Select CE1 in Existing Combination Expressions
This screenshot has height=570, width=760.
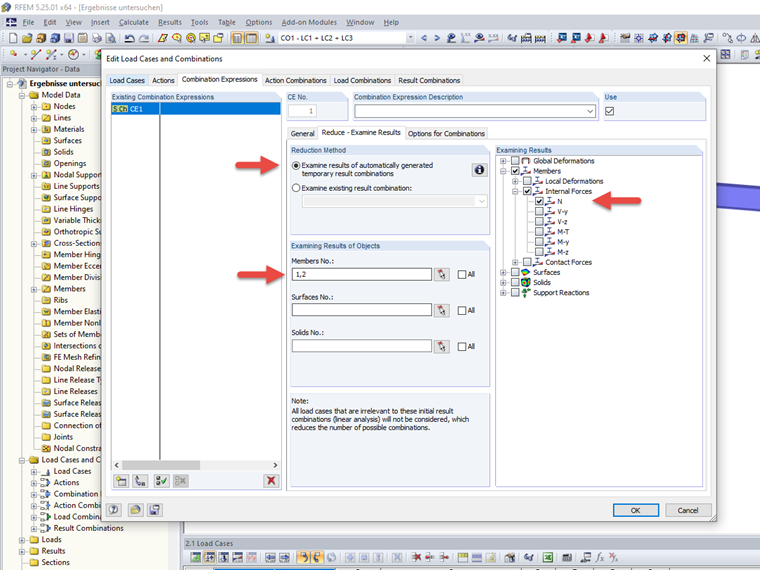pos(196,109)
